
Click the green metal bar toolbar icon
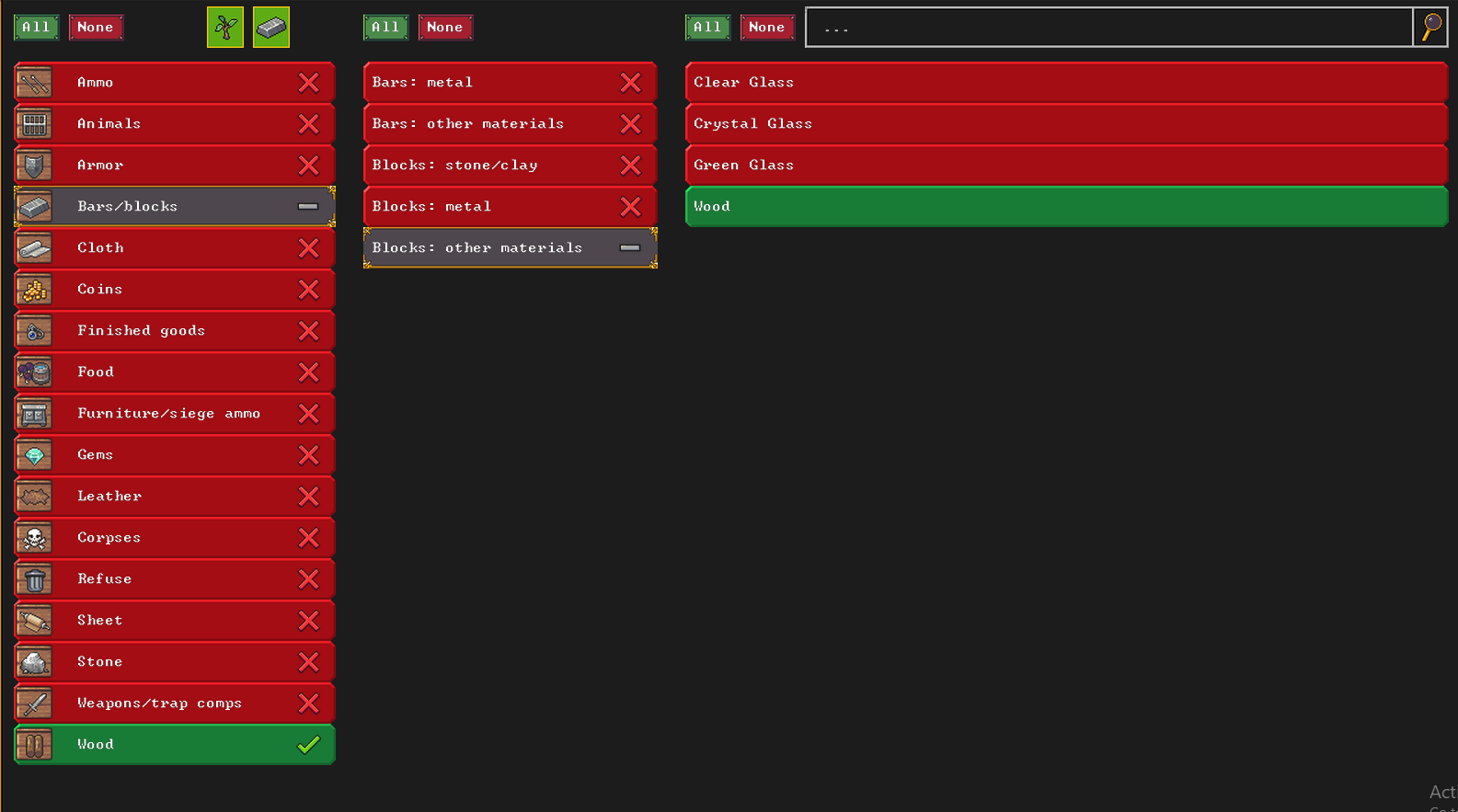[271, 28]
